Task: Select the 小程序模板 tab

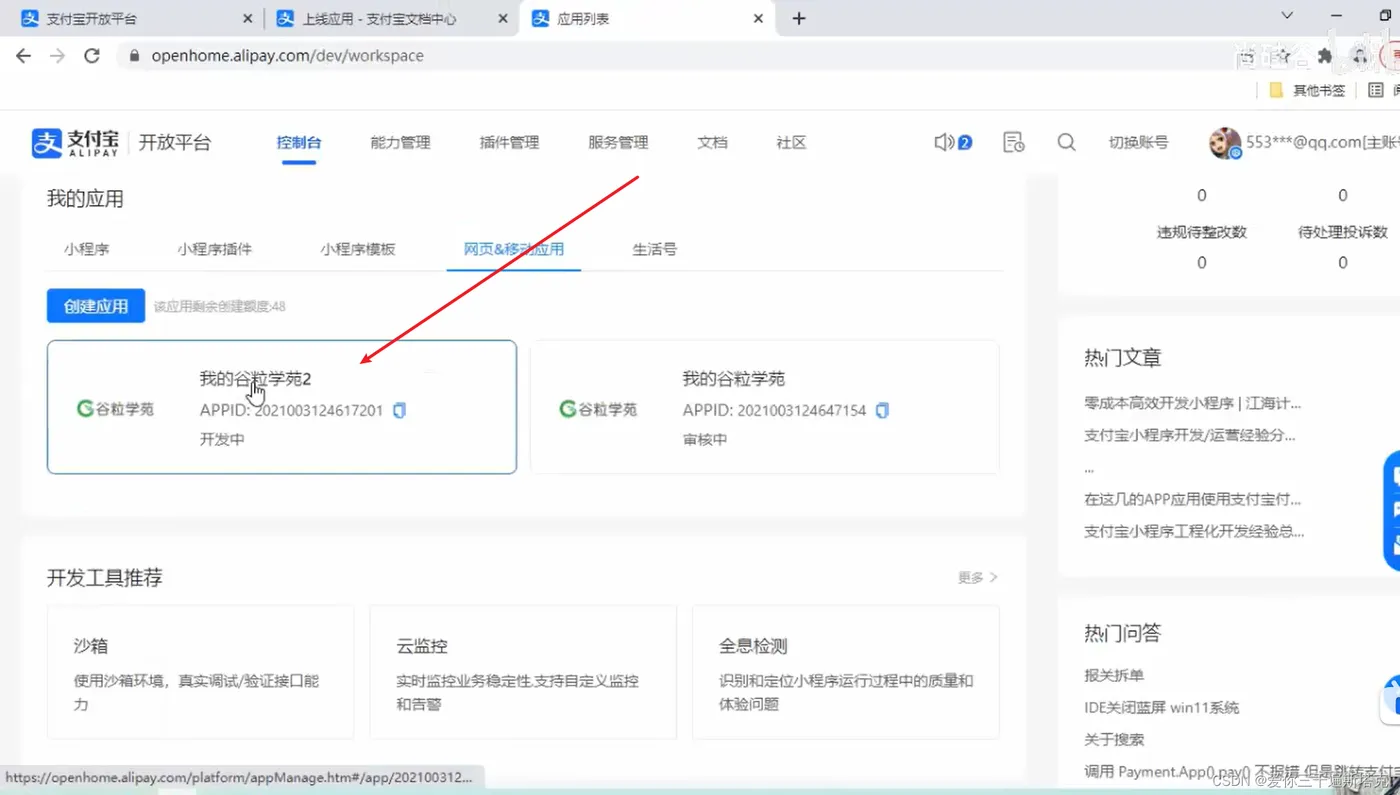Action: click(358, 249)
